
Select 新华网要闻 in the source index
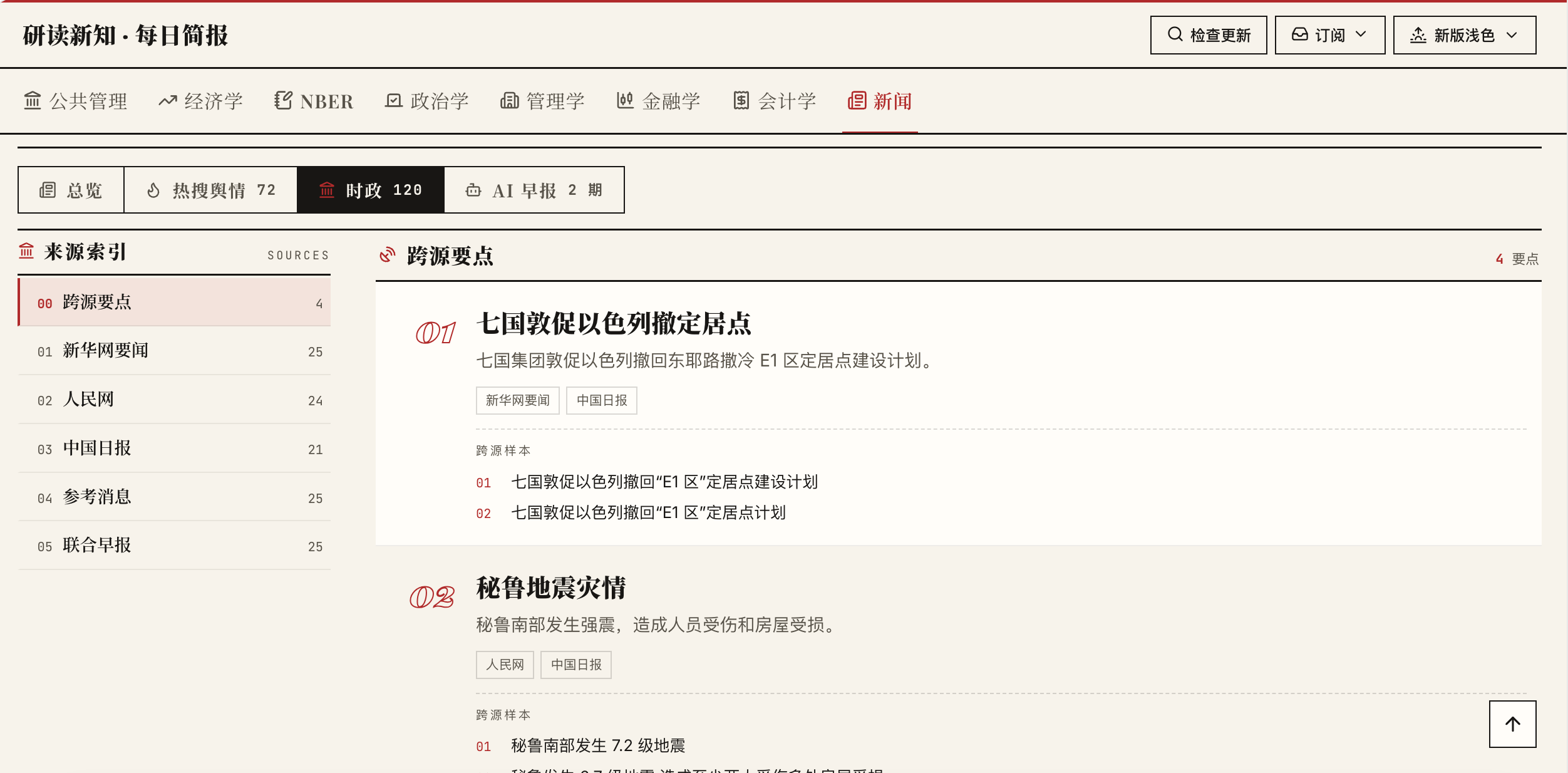point(175,351)
